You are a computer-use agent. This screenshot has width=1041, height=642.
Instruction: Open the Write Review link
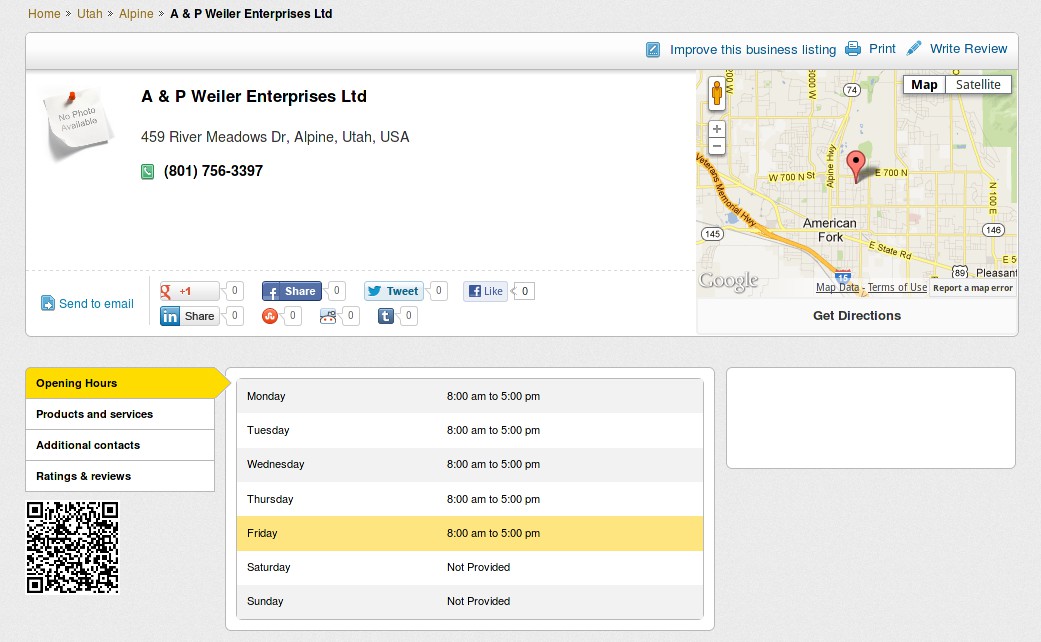[x=968, y=48]
